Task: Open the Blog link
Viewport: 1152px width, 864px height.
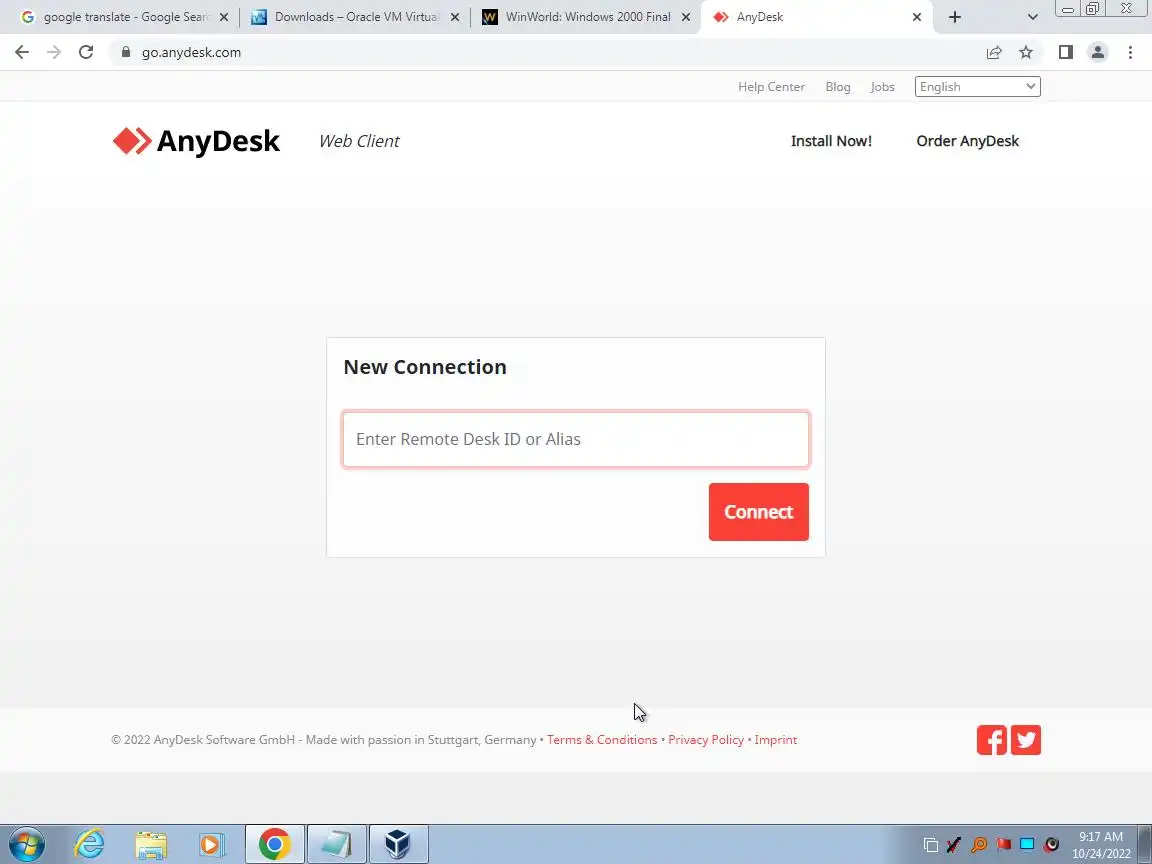Action: pyautogui.click(x=838, y=87)
